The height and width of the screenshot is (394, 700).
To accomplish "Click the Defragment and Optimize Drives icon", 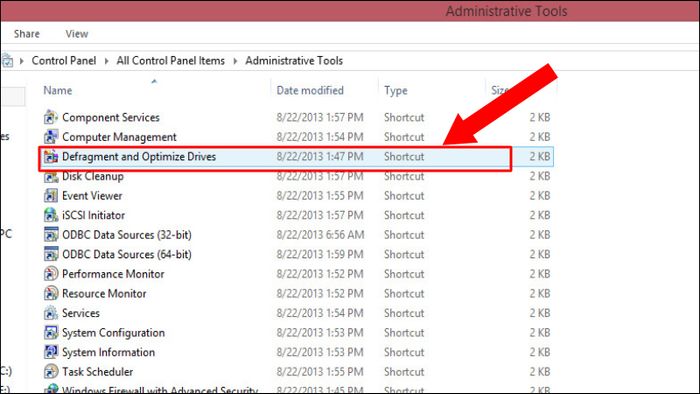I will [x=51, y=157].
